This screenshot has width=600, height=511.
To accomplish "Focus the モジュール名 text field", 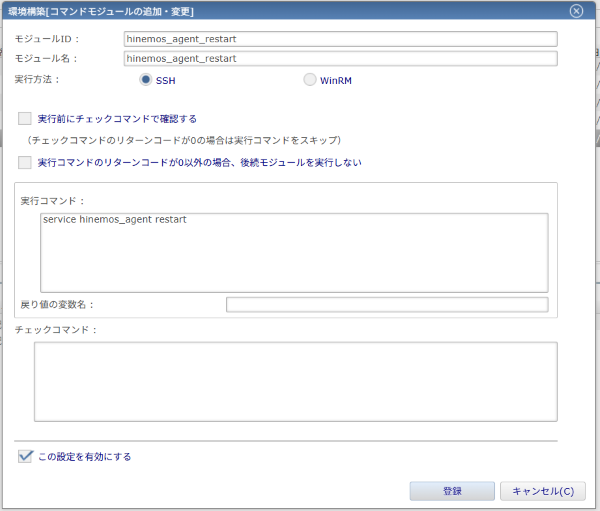I will 340,58.
